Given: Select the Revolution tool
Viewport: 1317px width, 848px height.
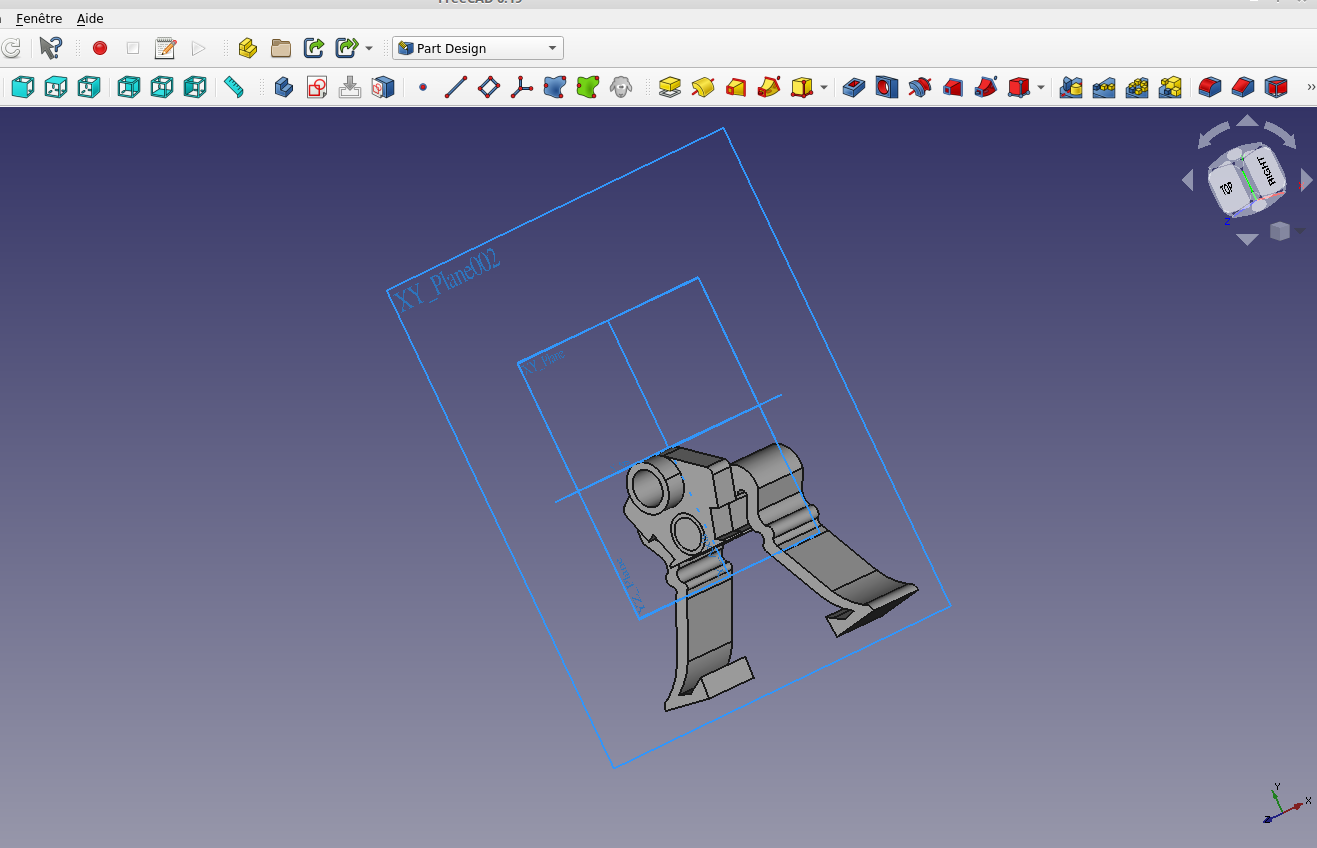Looking at the screenshot, I should 703,88.
